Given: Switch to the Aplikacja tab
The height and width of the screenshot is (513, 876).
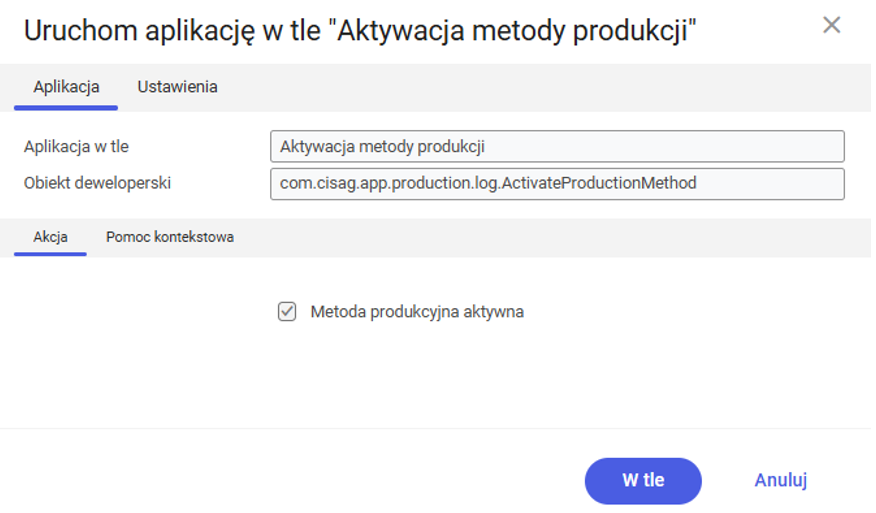Looking at the screenshot, I should pos(66,87).
